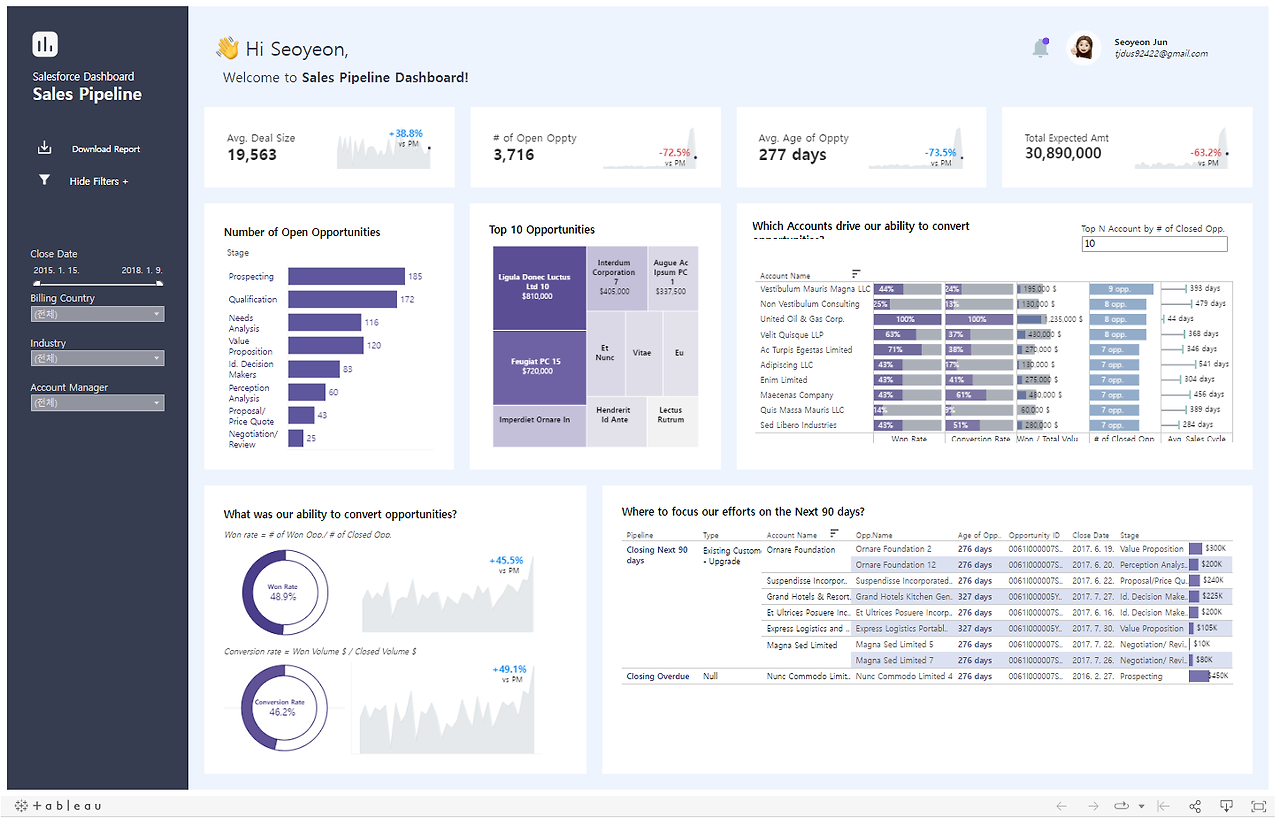
Task: Click the Salesforce Dashboard bar-chart logo
Action: click(44, 43)
